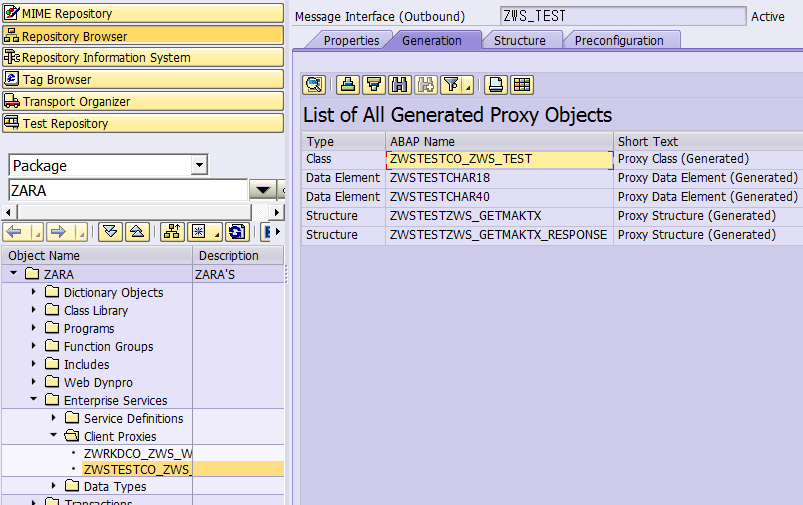Open MIME Repository
The image size is (803, 505).
pos(143,13)
